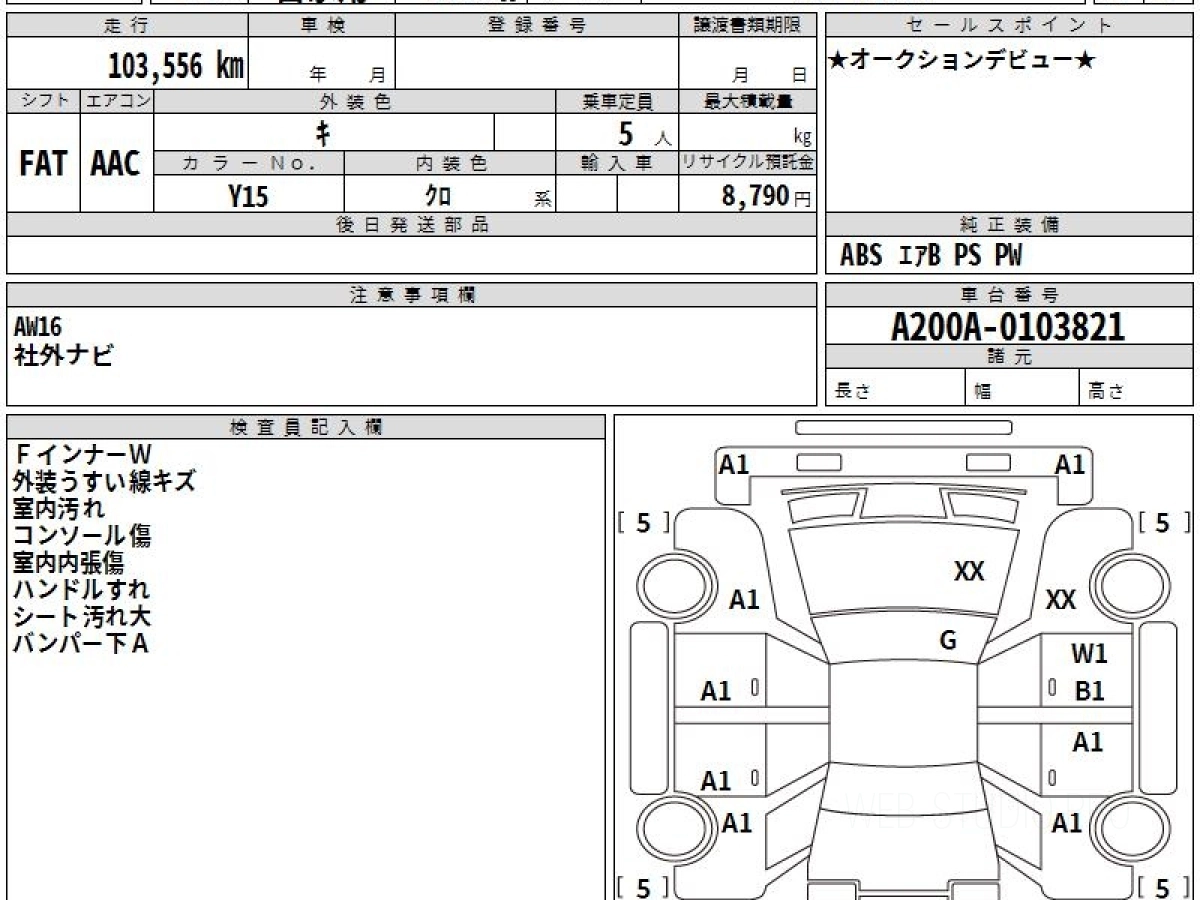Click the リサイクル預託金 header
1200x900 pixels.
tap(748, 164)
